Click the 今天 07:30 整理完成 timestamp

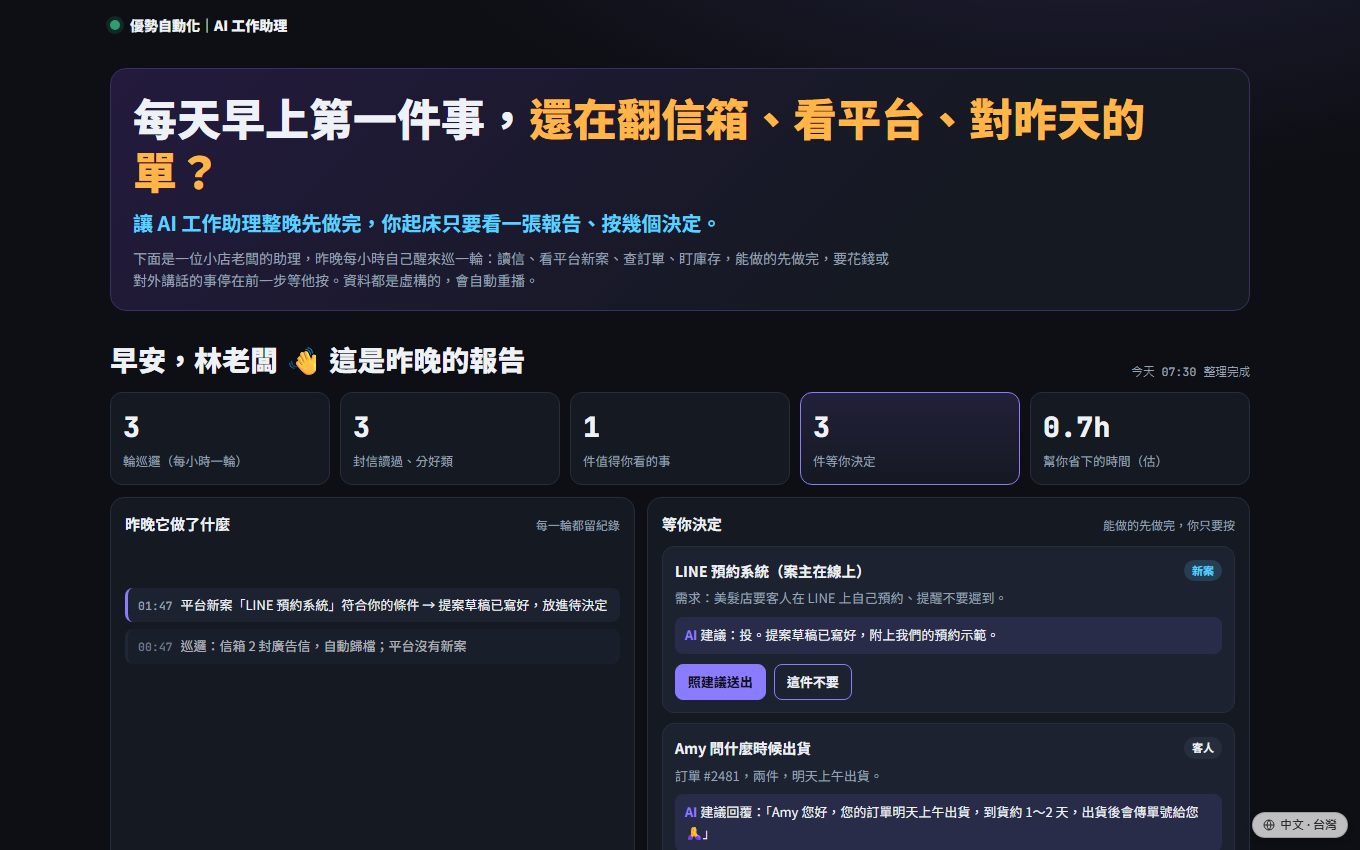[x=1190, y=371]
